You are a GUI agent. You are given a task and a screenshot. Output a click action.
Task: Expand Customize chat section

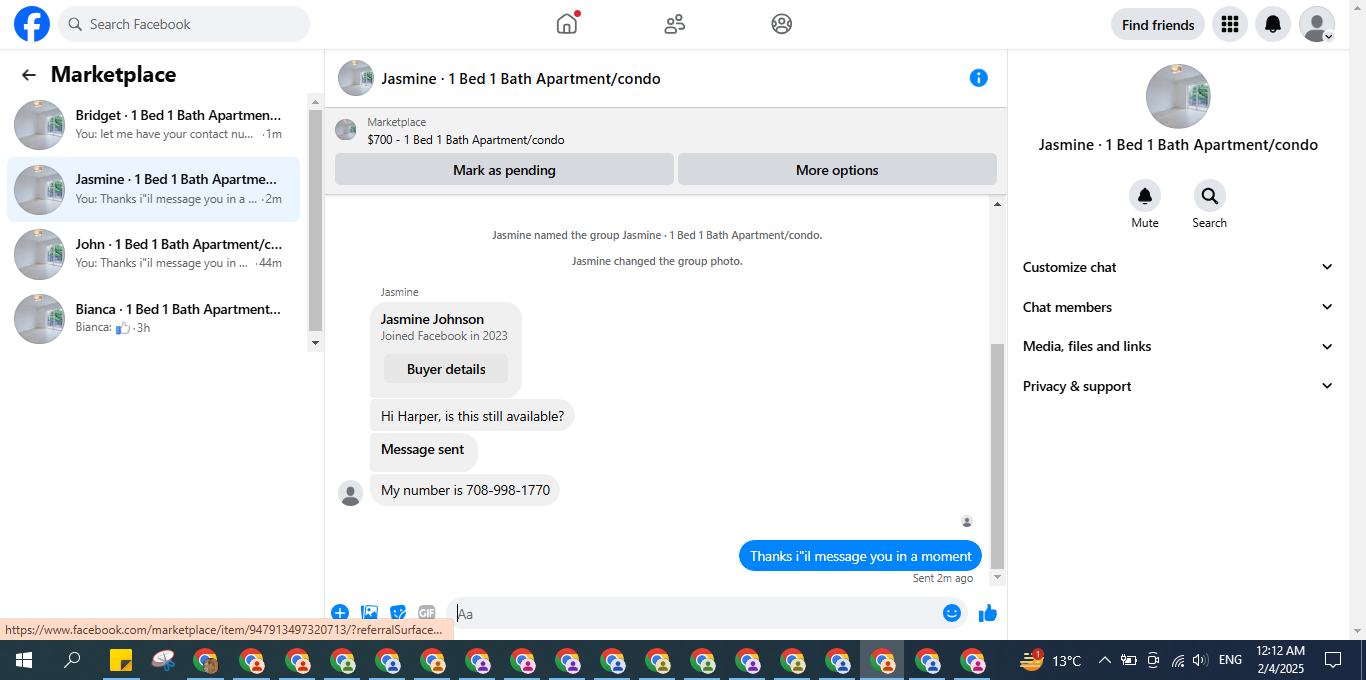pos(1178,267)
